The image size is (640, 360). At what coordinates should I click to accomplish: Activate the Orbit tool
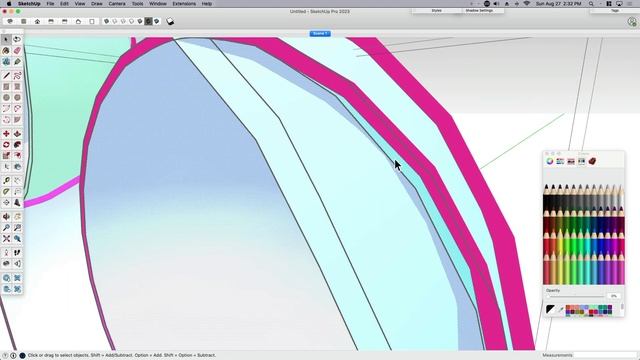click(x=6, y=217)
